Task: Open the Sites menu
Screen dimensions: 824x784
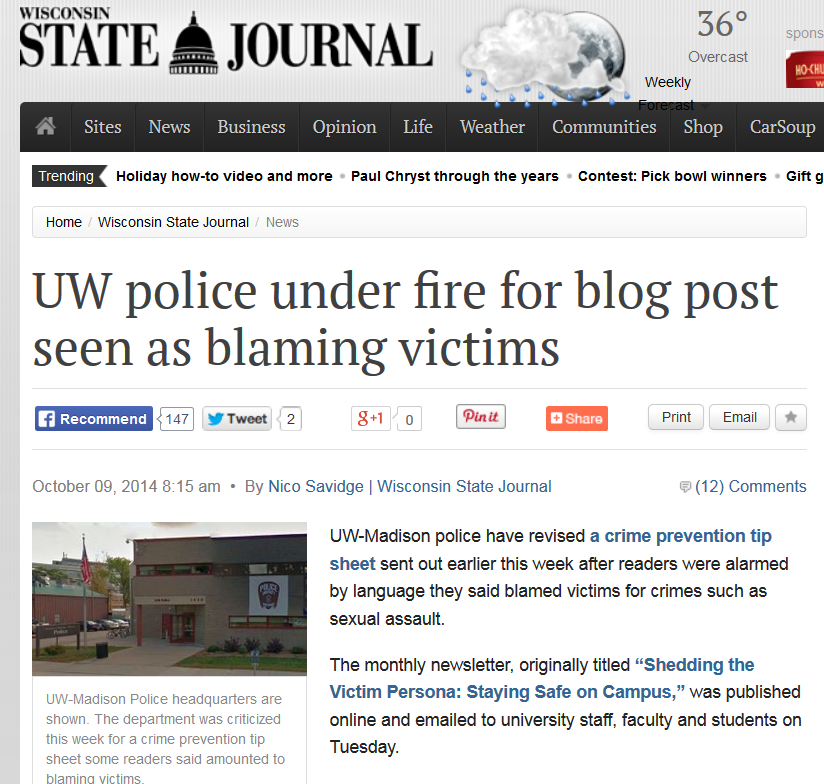Action: tap(102, 127)
